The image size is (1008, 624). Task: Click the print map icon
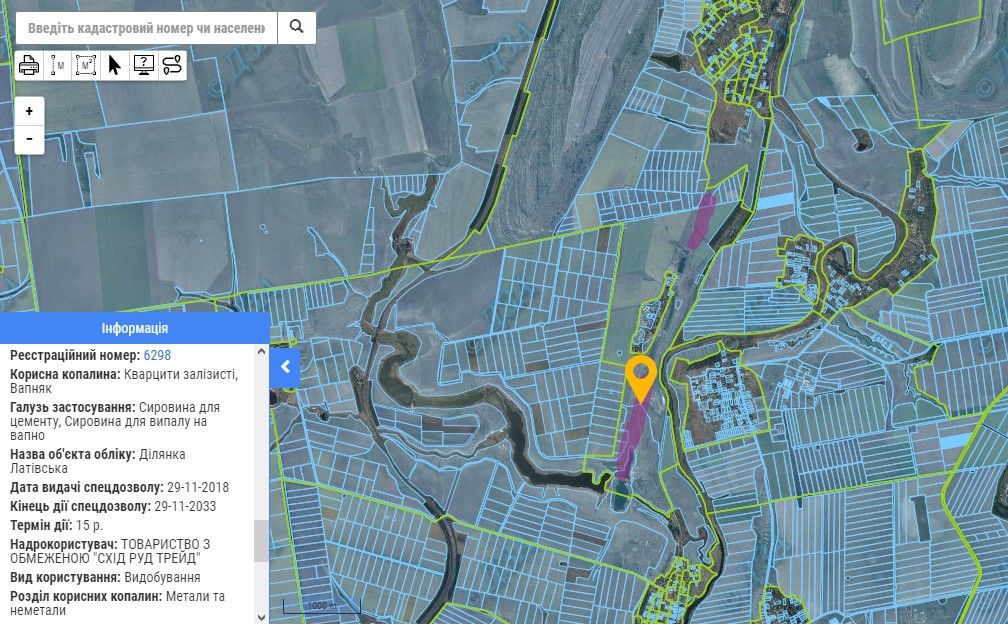[30, 66]
